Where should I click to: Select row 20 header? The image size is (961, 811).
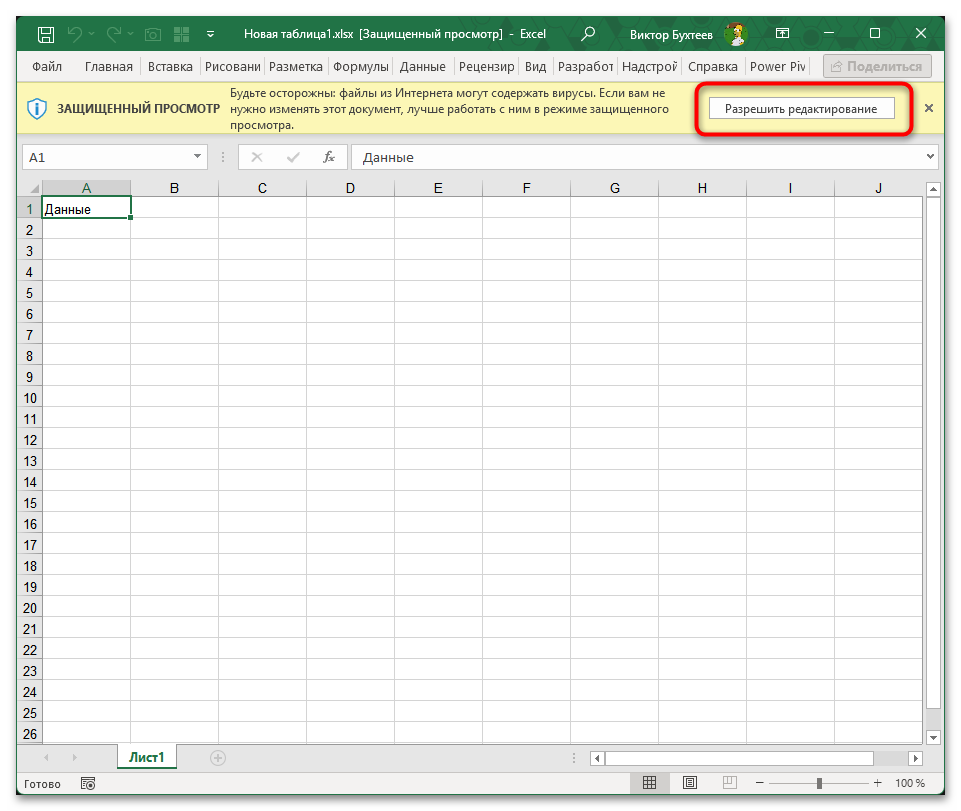[29, 608]
